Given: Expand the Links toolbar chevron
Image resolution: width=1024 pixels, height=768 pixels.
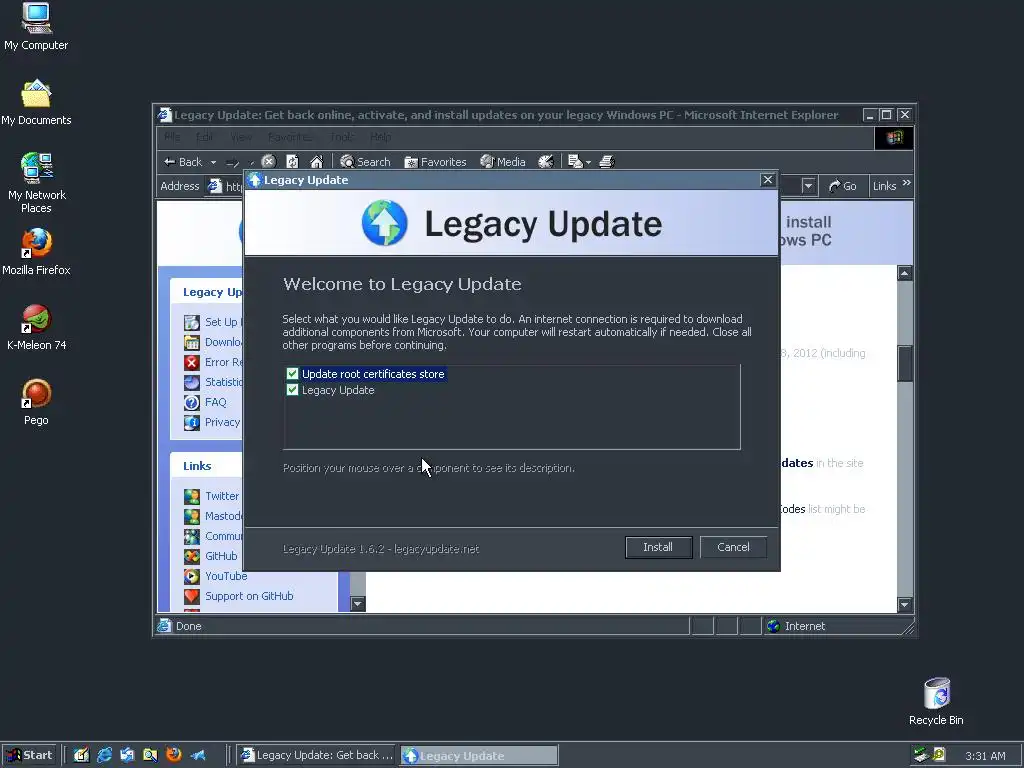Looking at the screenshot, I should tap(906, 184).
